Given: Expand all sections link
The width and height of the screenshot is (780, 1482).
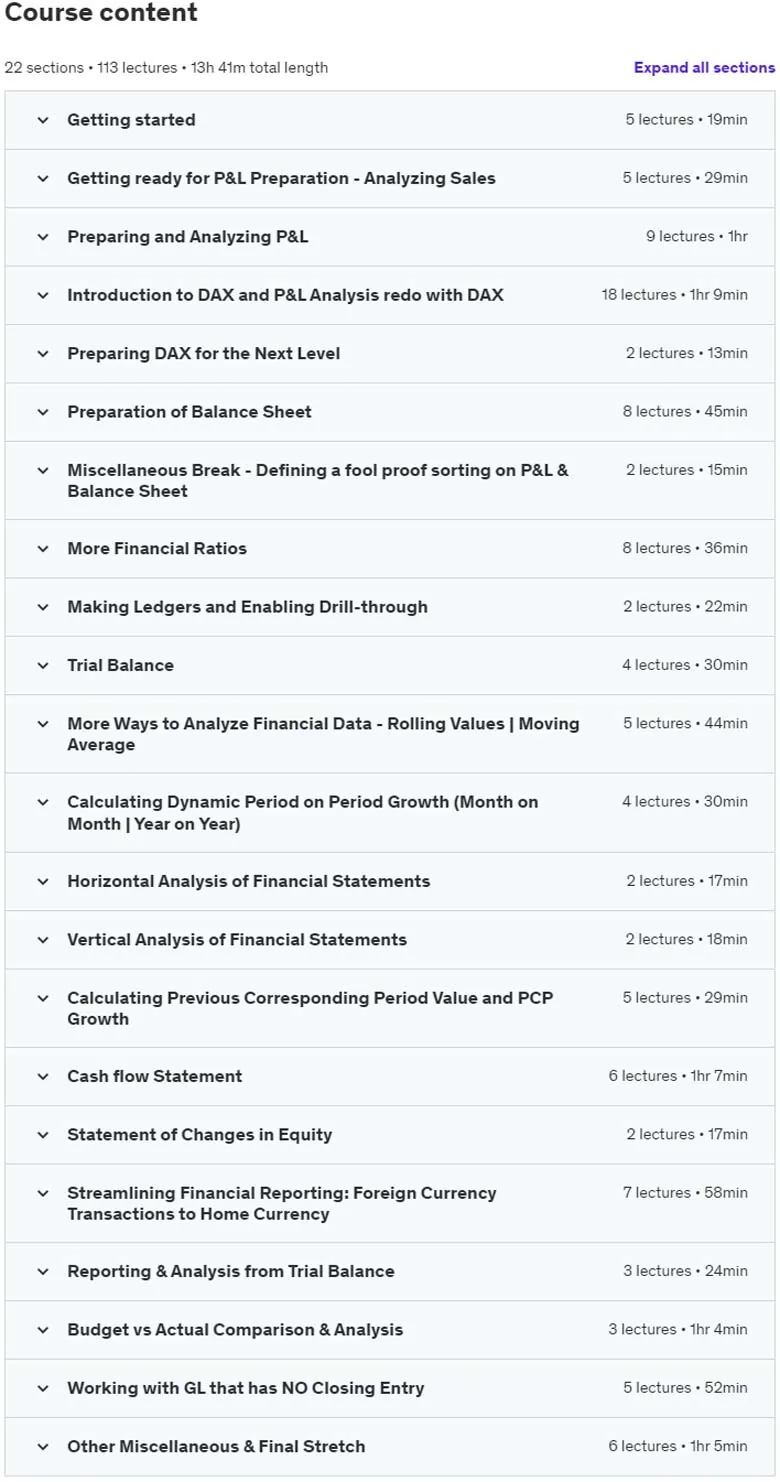Looking at the screenshot, I should [x=704, y=68].
